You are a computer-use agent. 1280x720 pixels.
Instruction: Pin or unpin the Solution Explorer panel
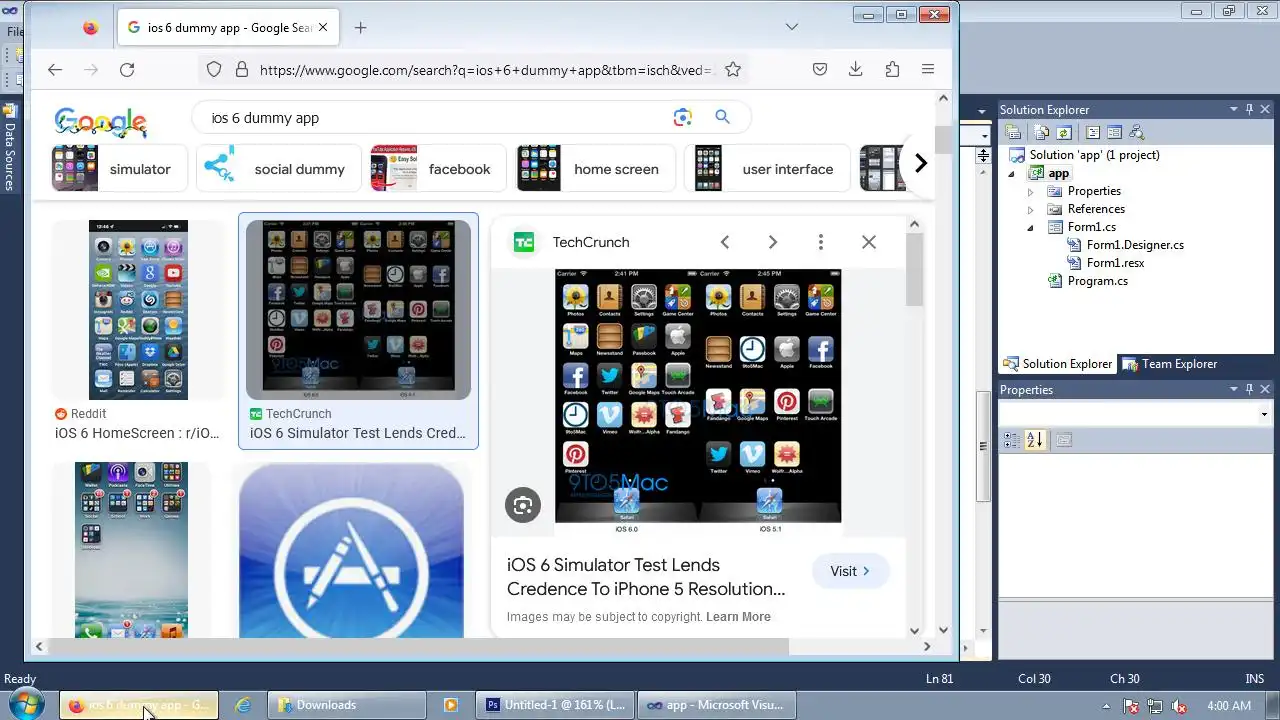[x=1249, y=110]
